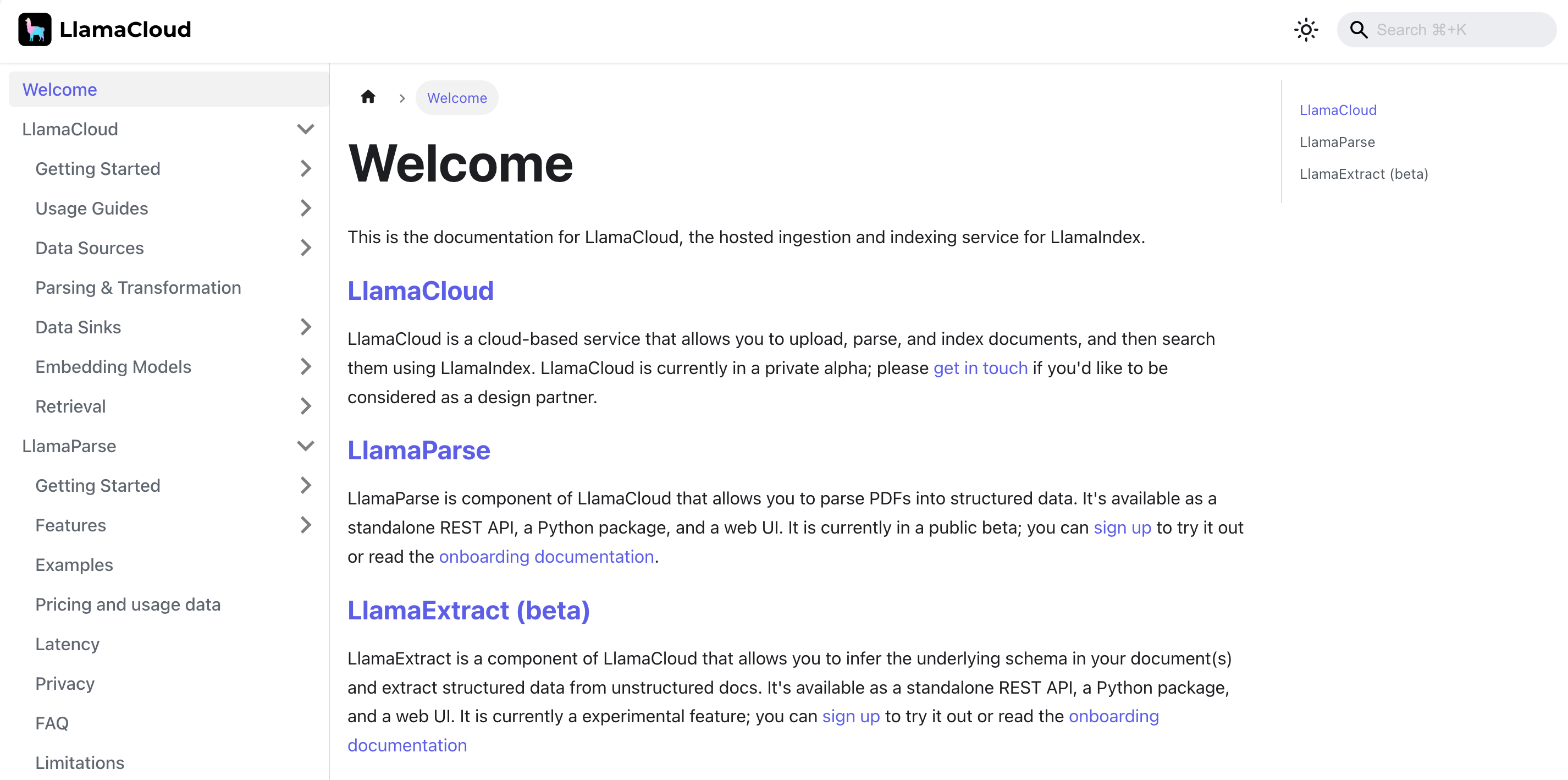The image size is (1568, 780).
Task: Toggle the light/dark theme sun icon
Action: tap(1306, 30)
